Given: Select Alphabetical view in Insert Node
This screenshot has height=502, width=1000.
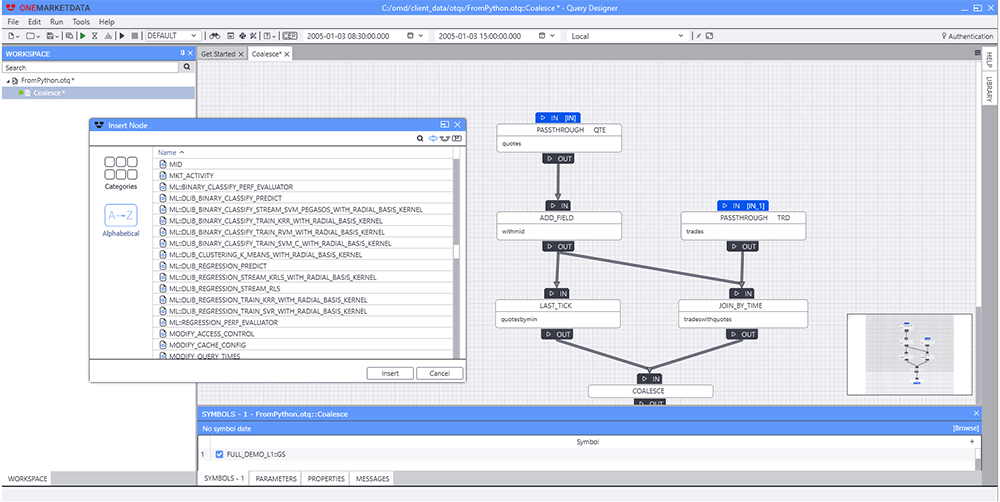Looking at the screenshot, I should click(x=121, y=220).
